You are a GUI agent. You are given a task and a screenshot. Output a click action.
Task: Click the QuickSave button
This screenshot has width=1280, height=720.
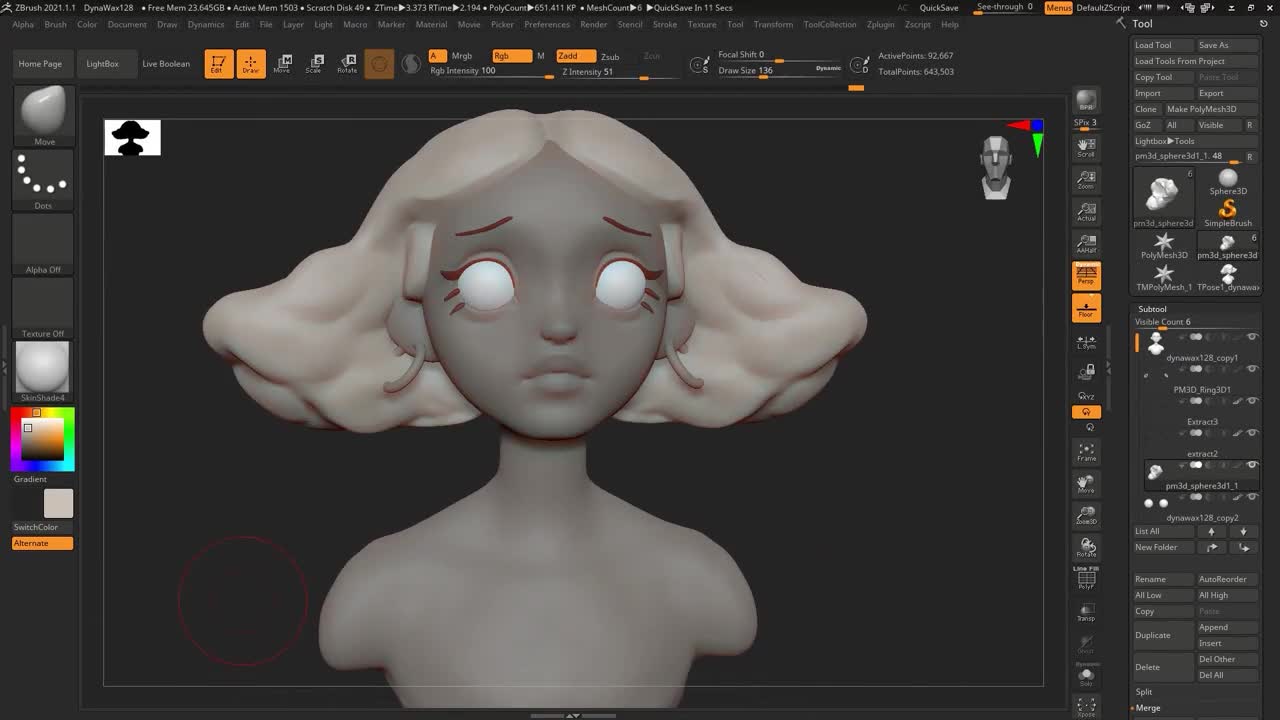click(939, 7)
